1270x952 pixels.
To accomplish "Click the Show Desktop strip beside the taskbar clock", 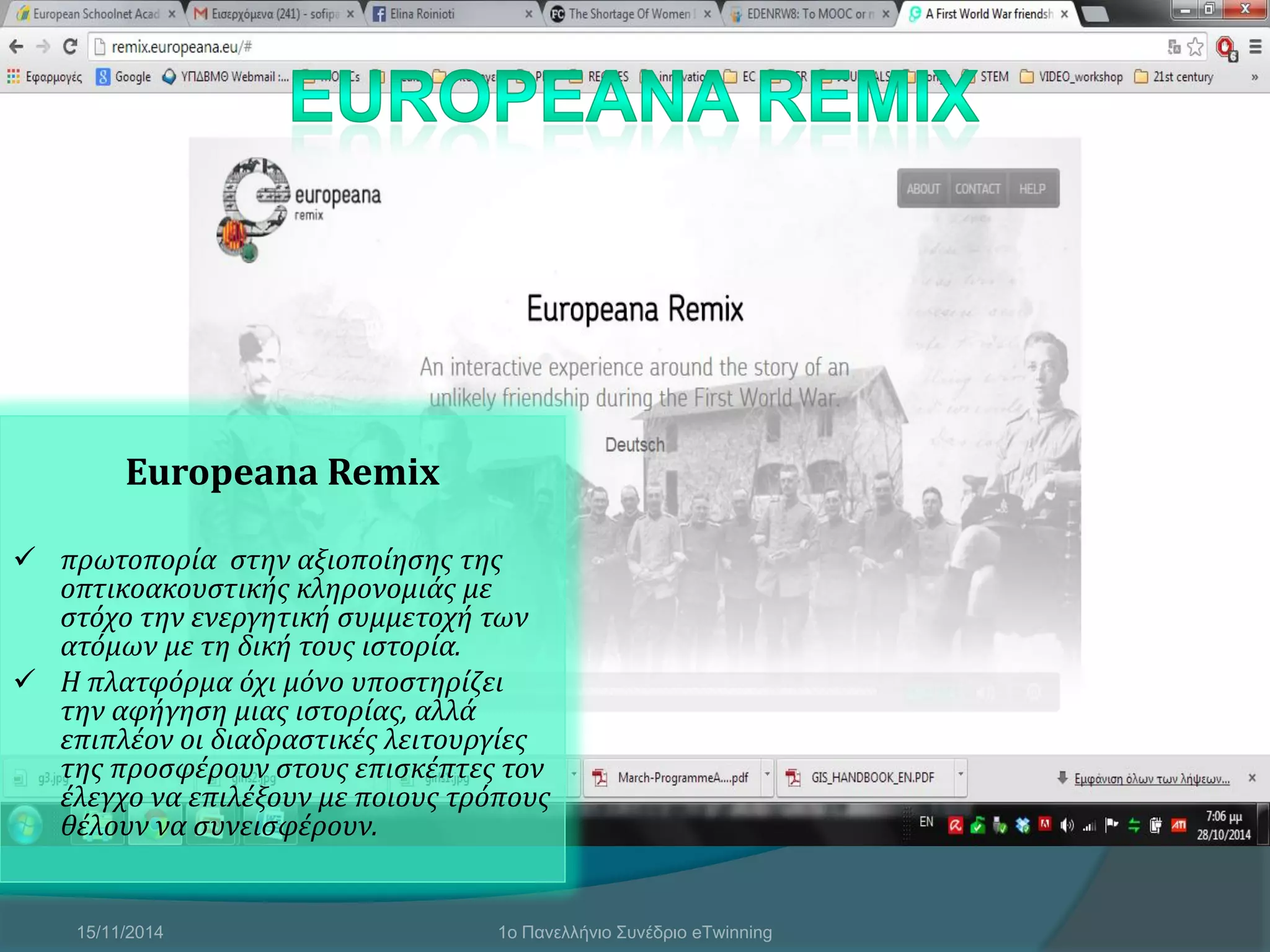I will [x=1263, y=824].
